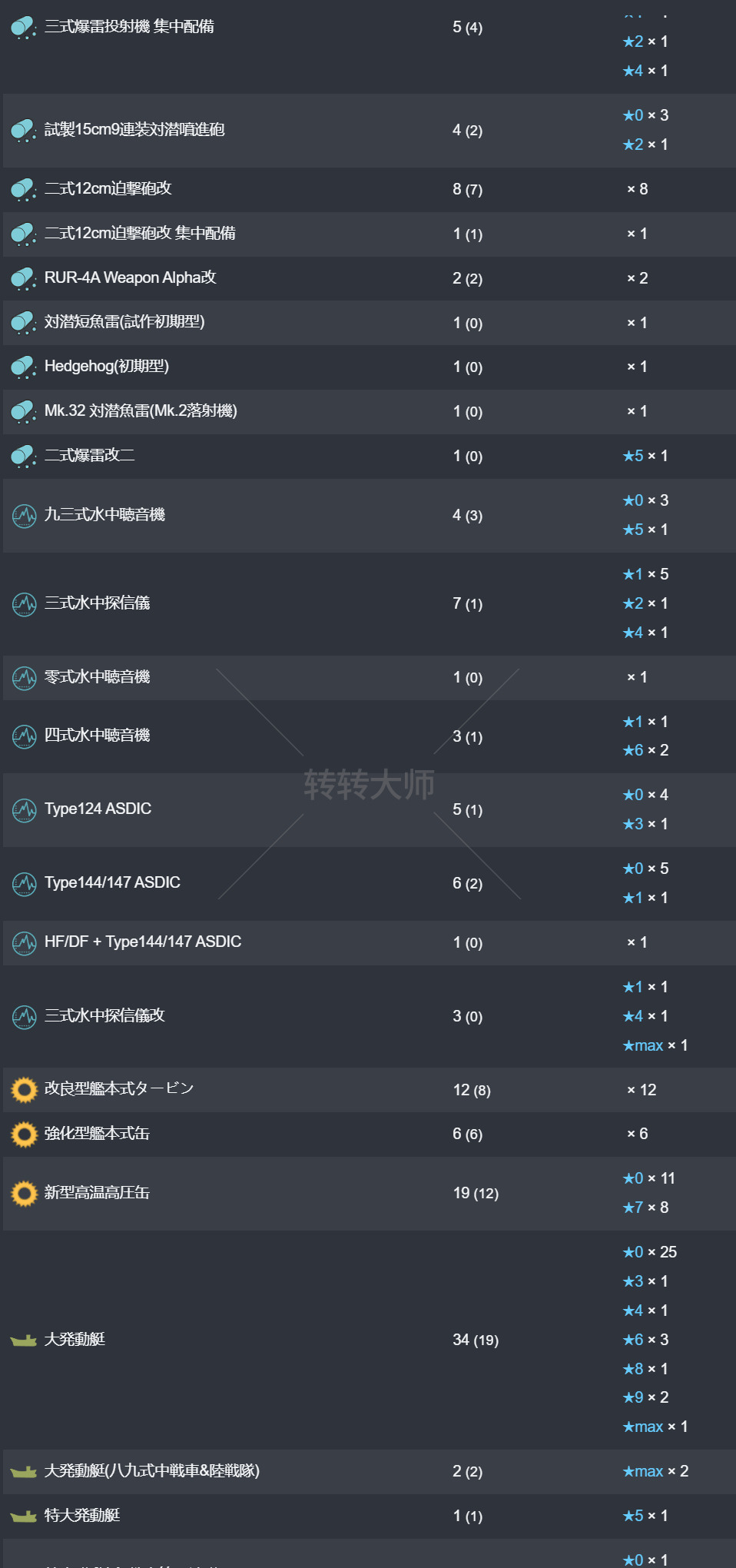Screen dimensions: 736x1568
Task: Click landing craft icon beside 大発動艇
Action: pos(24,1340)
